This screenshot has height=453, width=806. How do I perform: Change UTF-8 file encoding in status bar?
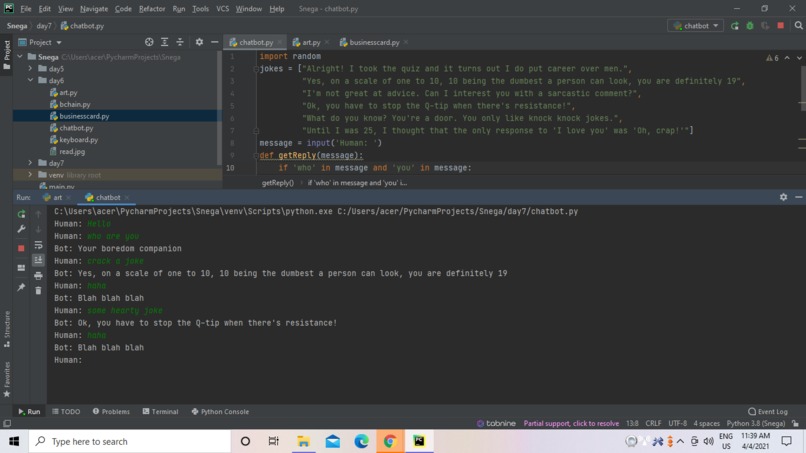point(677,424)
